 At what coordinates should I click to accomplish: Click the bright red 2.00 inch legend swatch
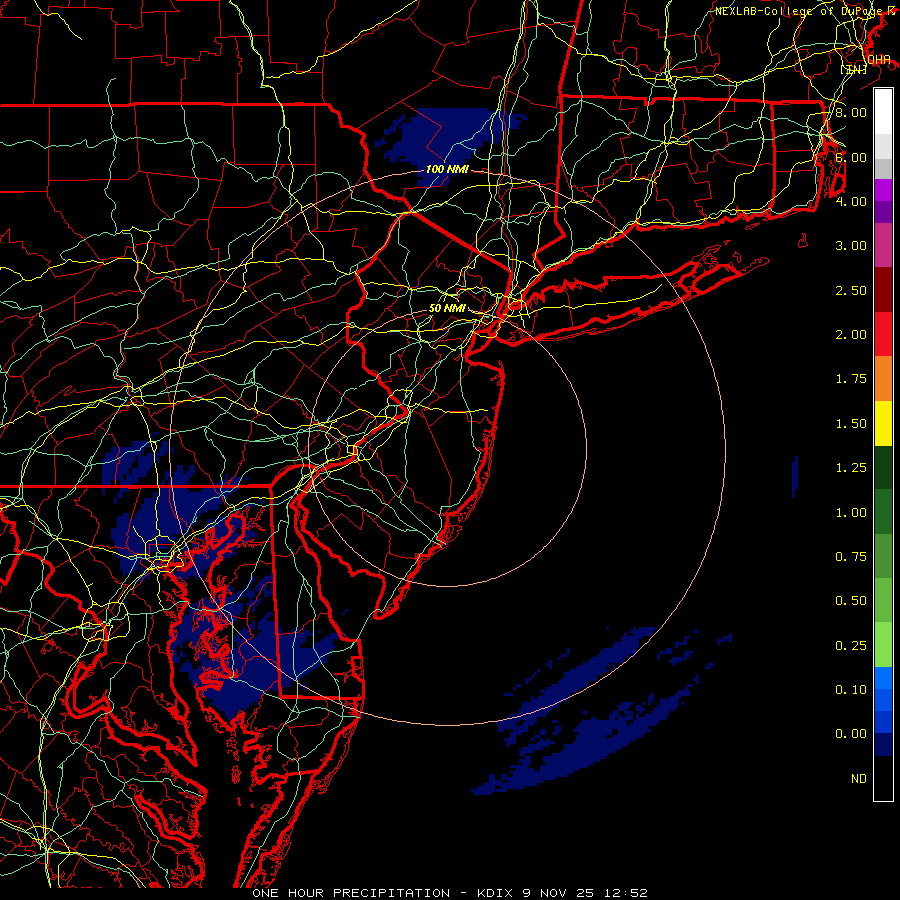[x=883, y=334]
